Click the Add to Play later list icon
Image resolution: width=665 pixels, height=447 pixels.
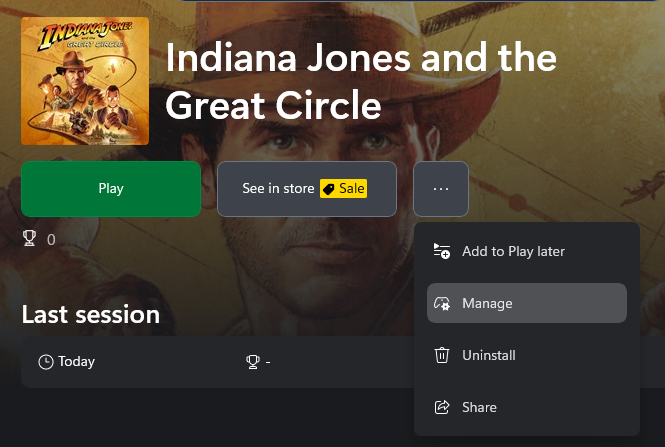click(x=442, y=251)
